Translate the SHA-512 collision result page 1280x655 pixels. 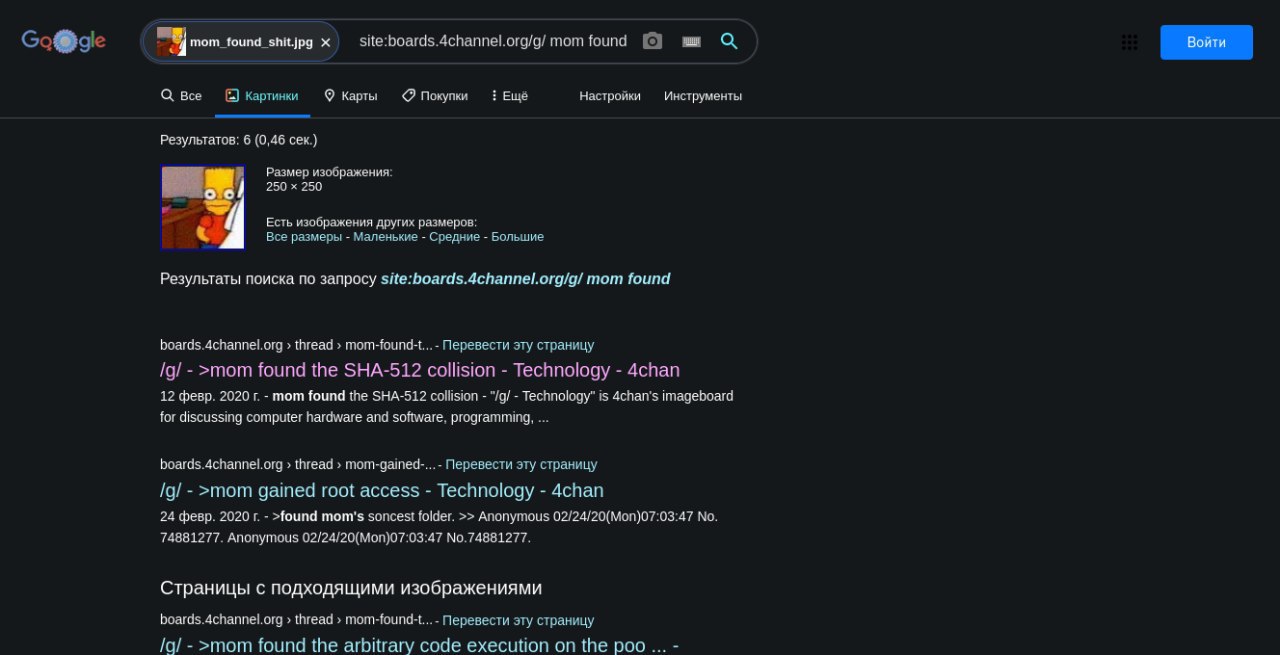[518, 345]
